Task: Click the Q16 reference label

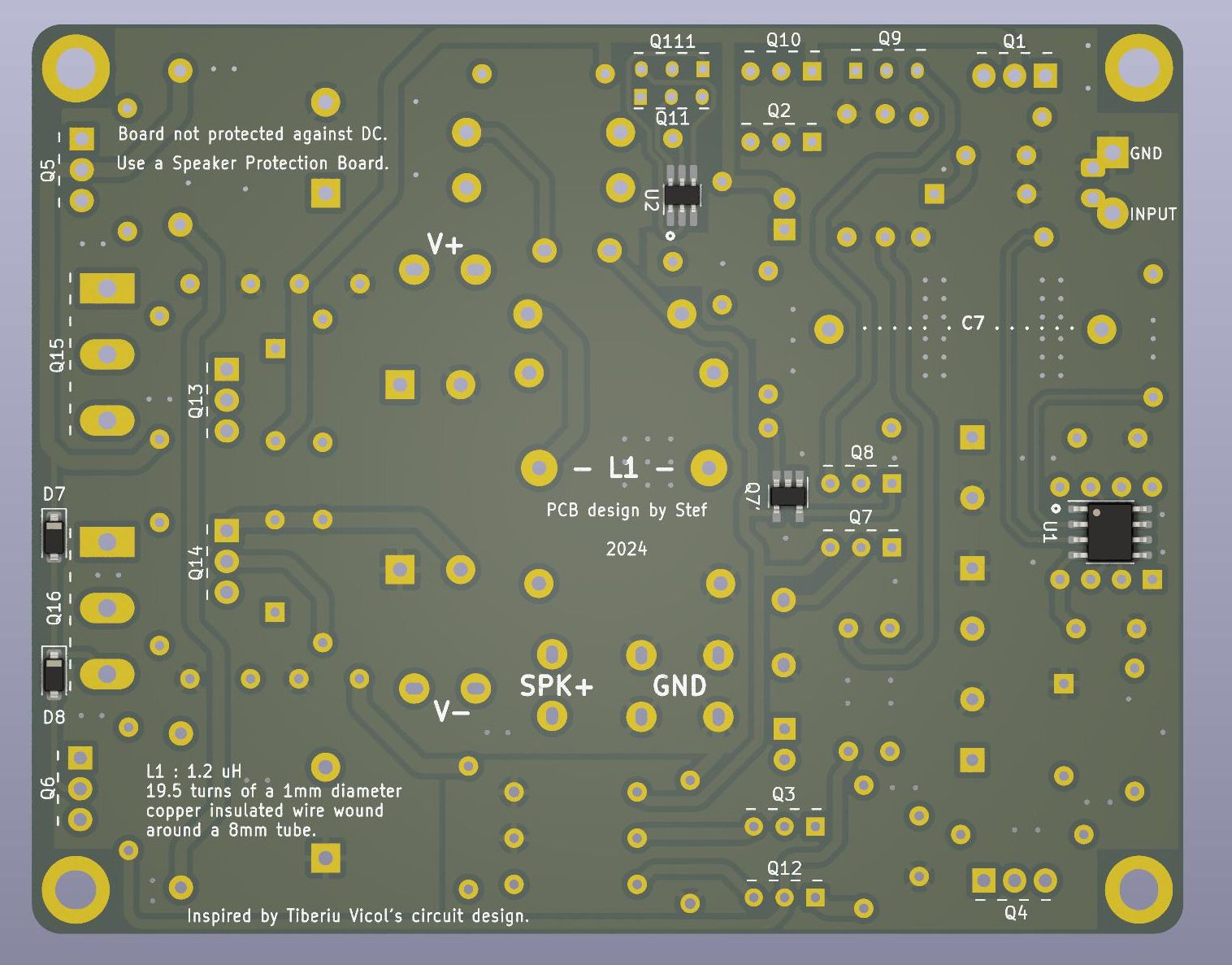Action: pyautogui.click(x=54, y=608)
